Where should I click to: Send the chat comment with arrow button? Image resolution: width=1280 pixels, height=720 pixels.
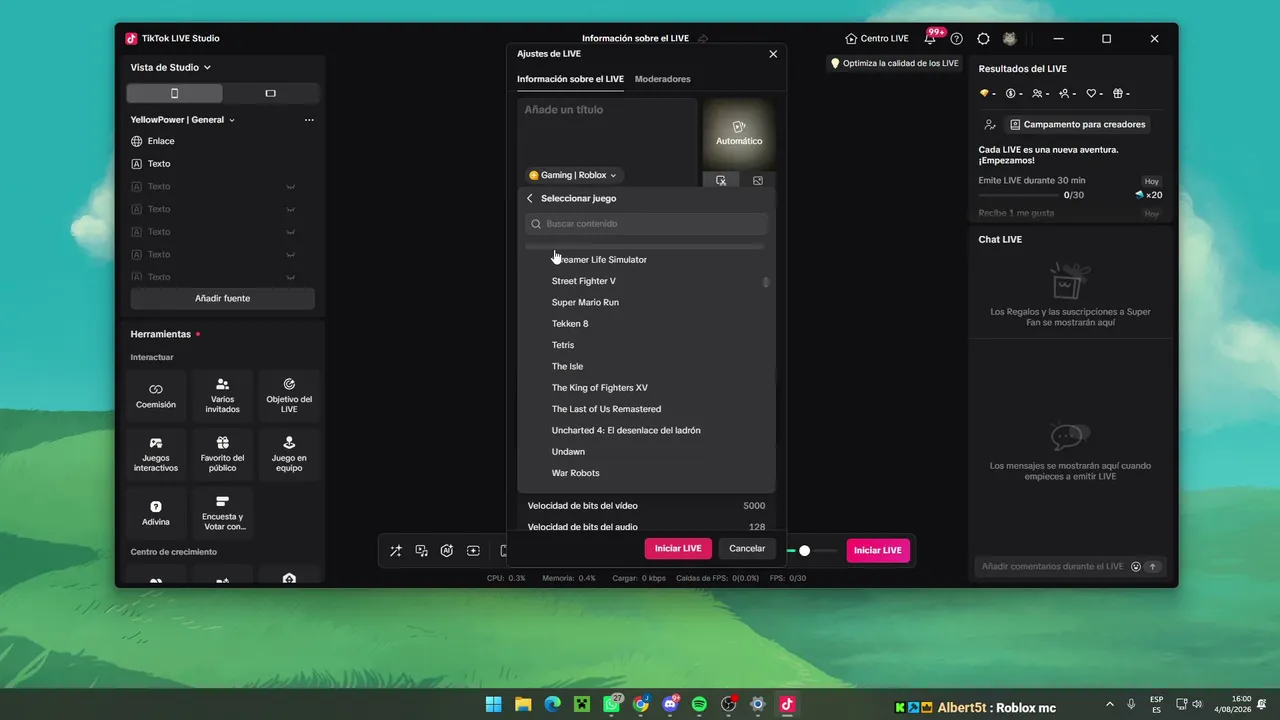coord(1152,566)
